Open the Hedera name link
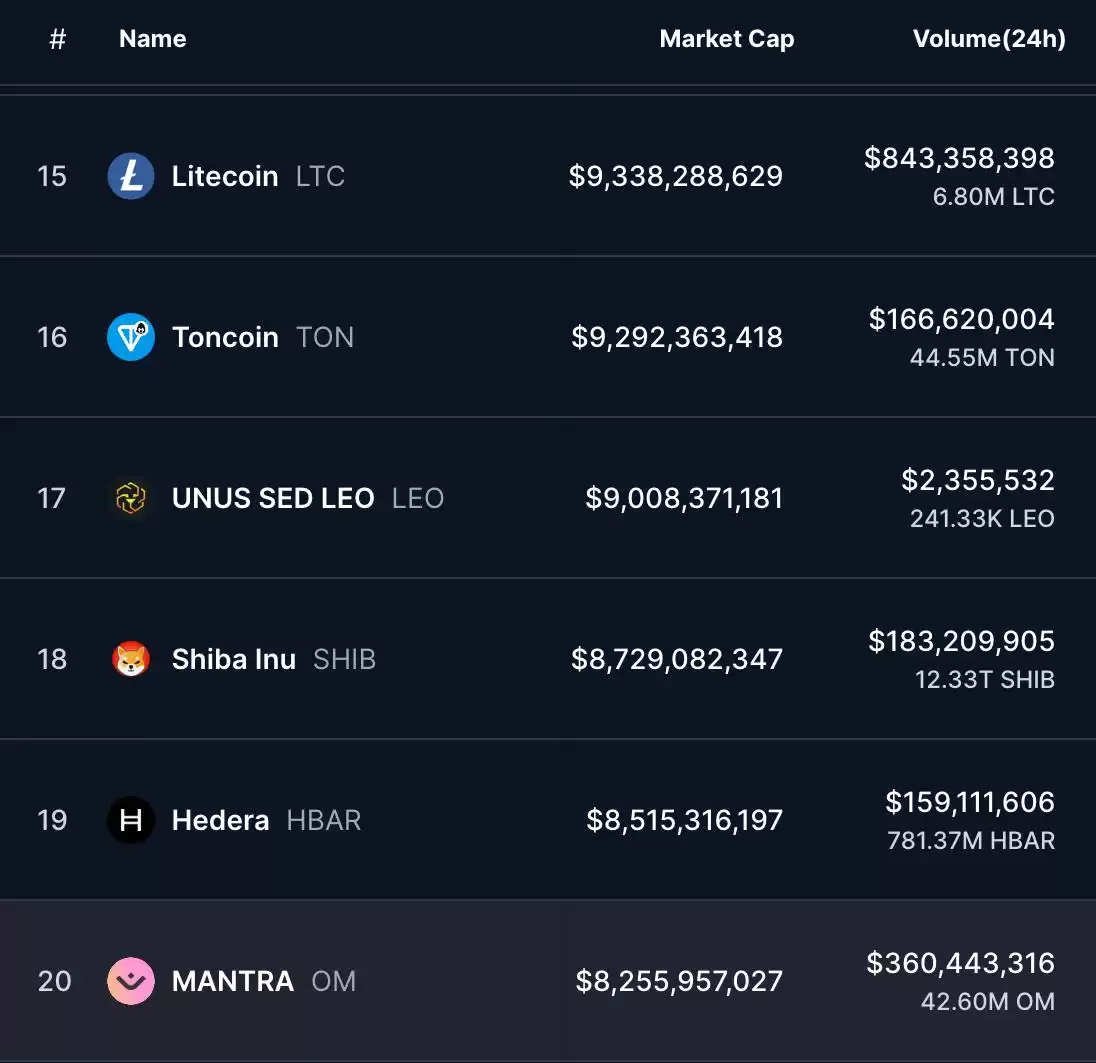This screenshot has height=1063, width=1096. 220,820
